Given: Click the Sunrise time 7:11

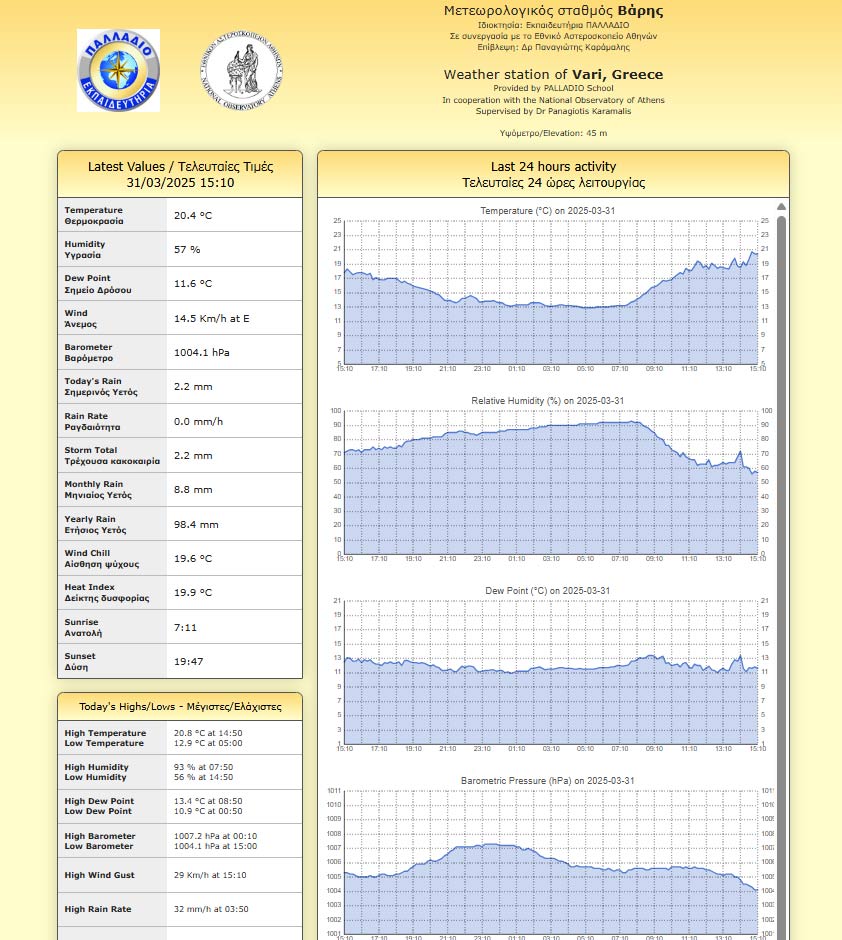Looking at the screenshot, I should click(x=184, y=627).
